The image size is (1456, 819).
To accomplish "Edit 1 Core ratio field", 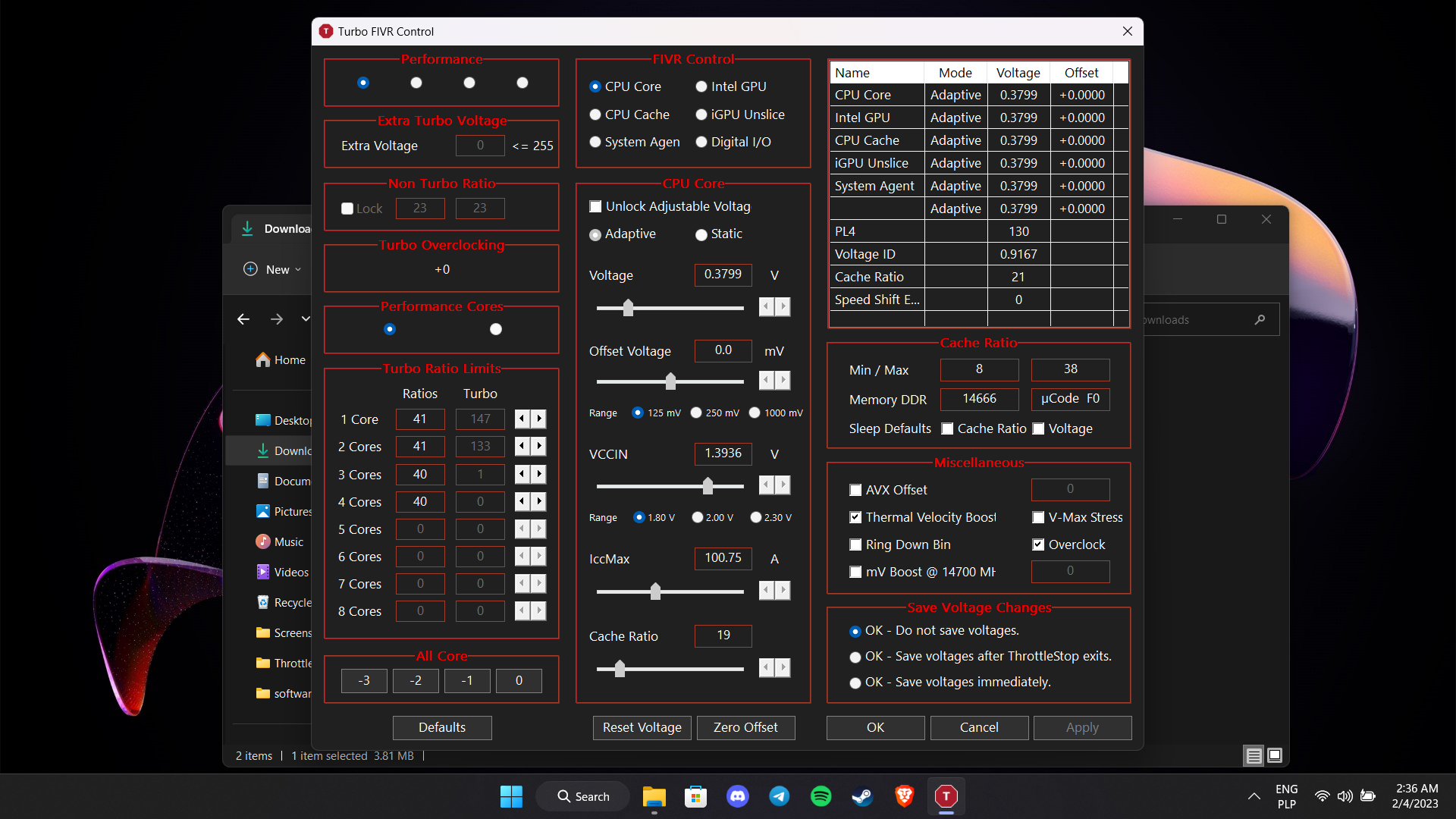I will 420,419.
